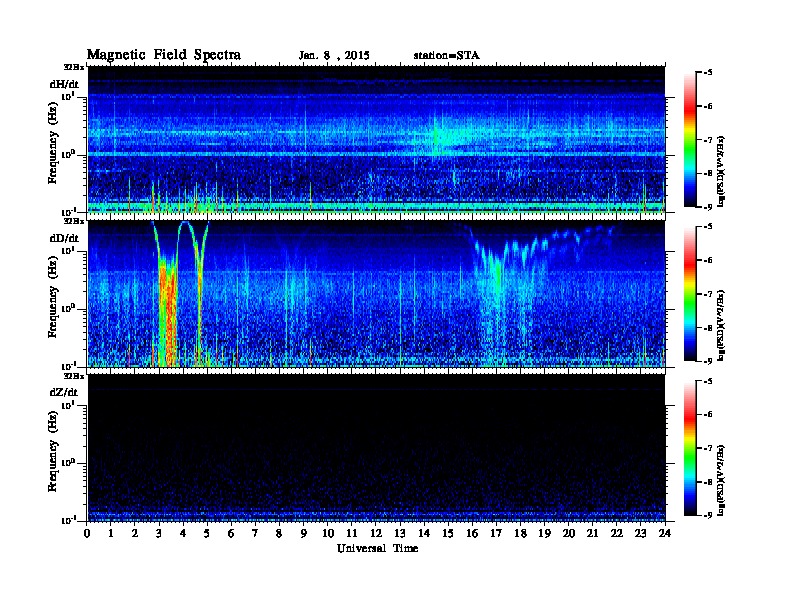Click the color bar beside dD/dt panel

tap(690, 294)
